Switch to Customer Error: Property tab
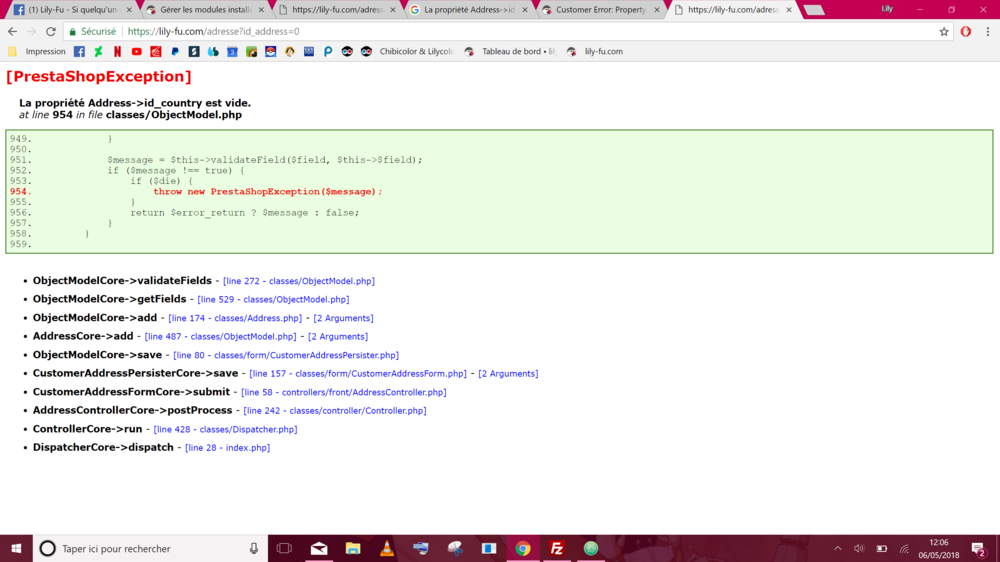The height and width of the screenshot is (562, 1000). click(601, 10)
